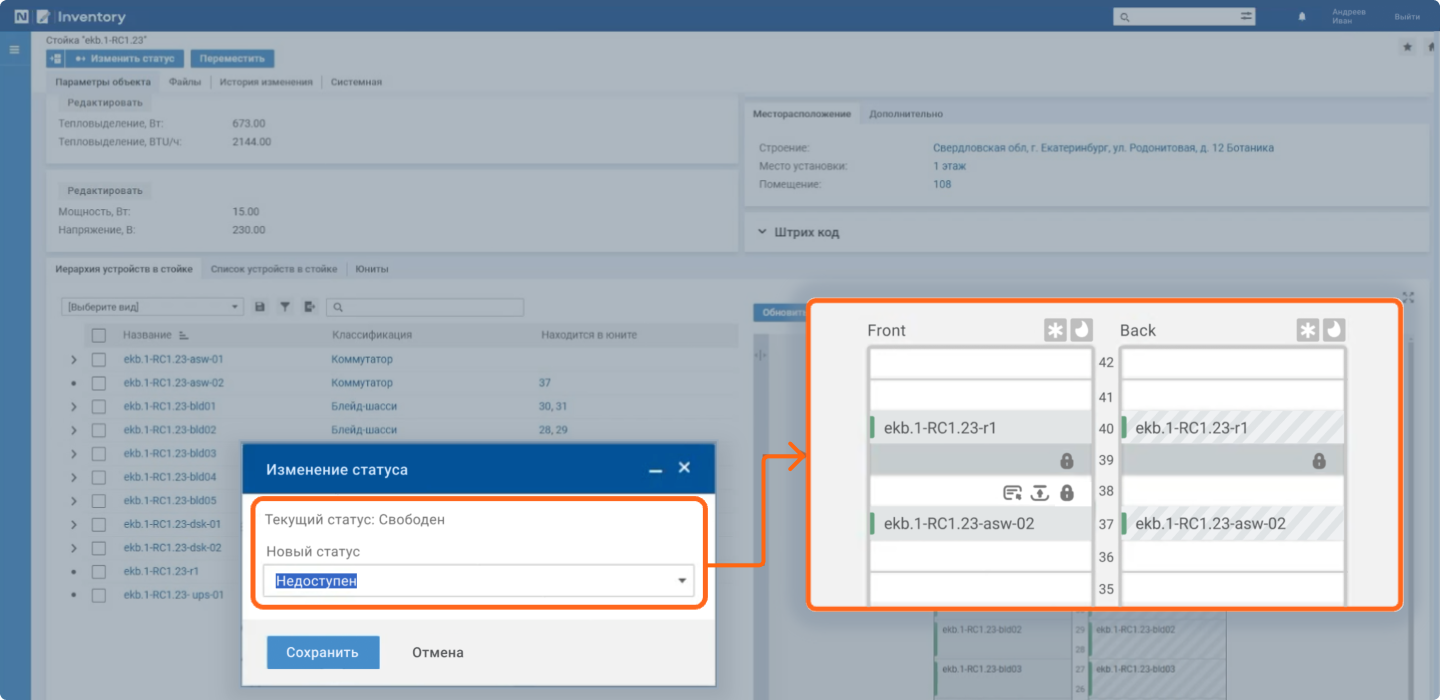The height and width of the screenshot is (700, 1440).
Task: Switch to the История изменения tab
Action: coord(266,82)
